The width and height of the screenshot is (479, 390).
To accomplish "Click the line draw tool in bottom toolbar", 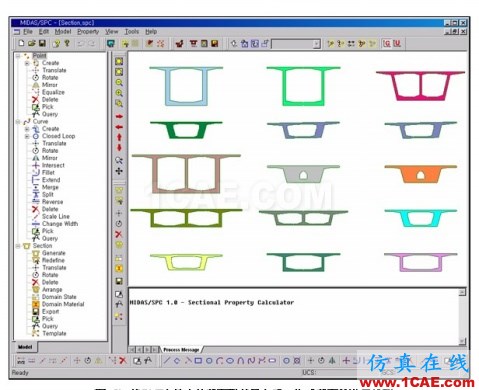I will pyautogui.click(x=167, y=360).
